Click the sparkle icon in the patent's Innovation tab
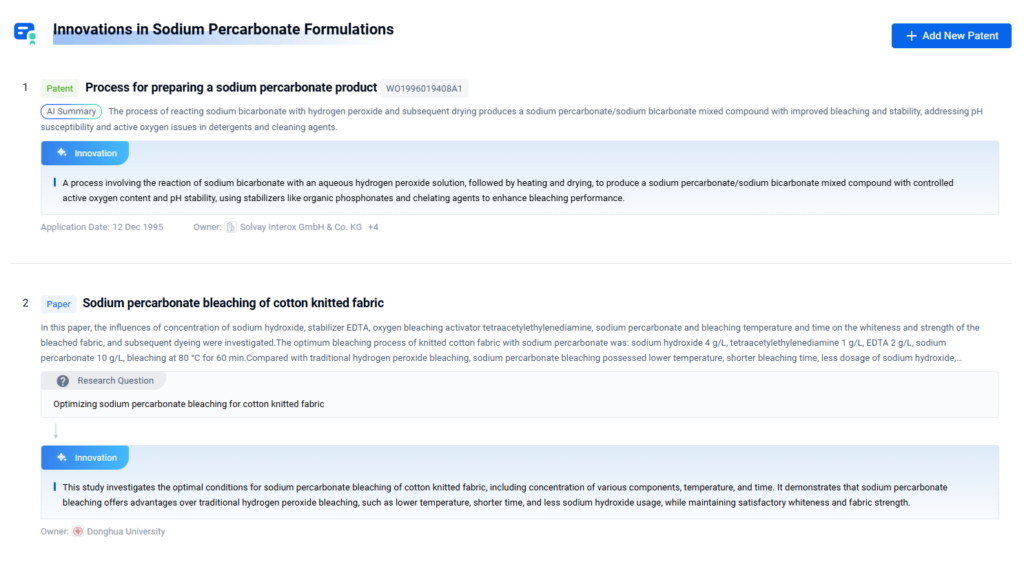Viewport: 1024px width, 562px height. (x=62, y=153)
